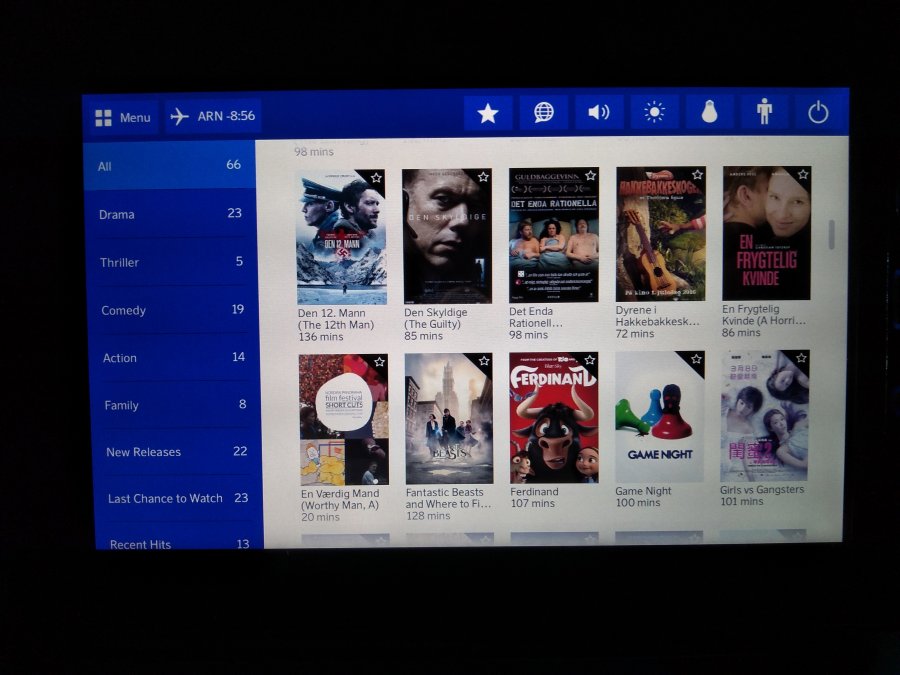
Task: Select the Den Skyldige poster thumbnail
Action: point(446,236)
